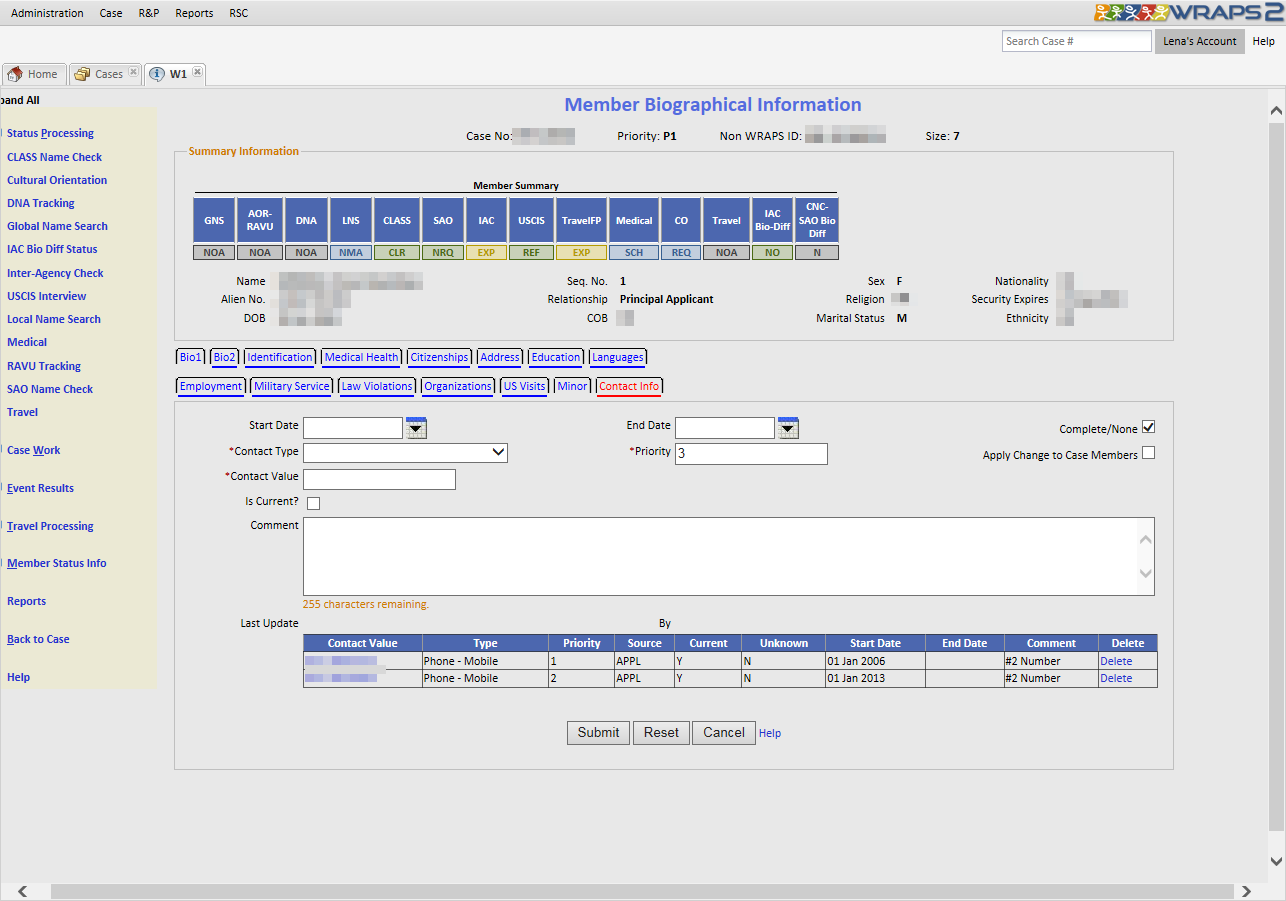Viewport: 1286px width, 901px height.
Task: Enable Apply Change to Case Members
Action: [1148, 453]
